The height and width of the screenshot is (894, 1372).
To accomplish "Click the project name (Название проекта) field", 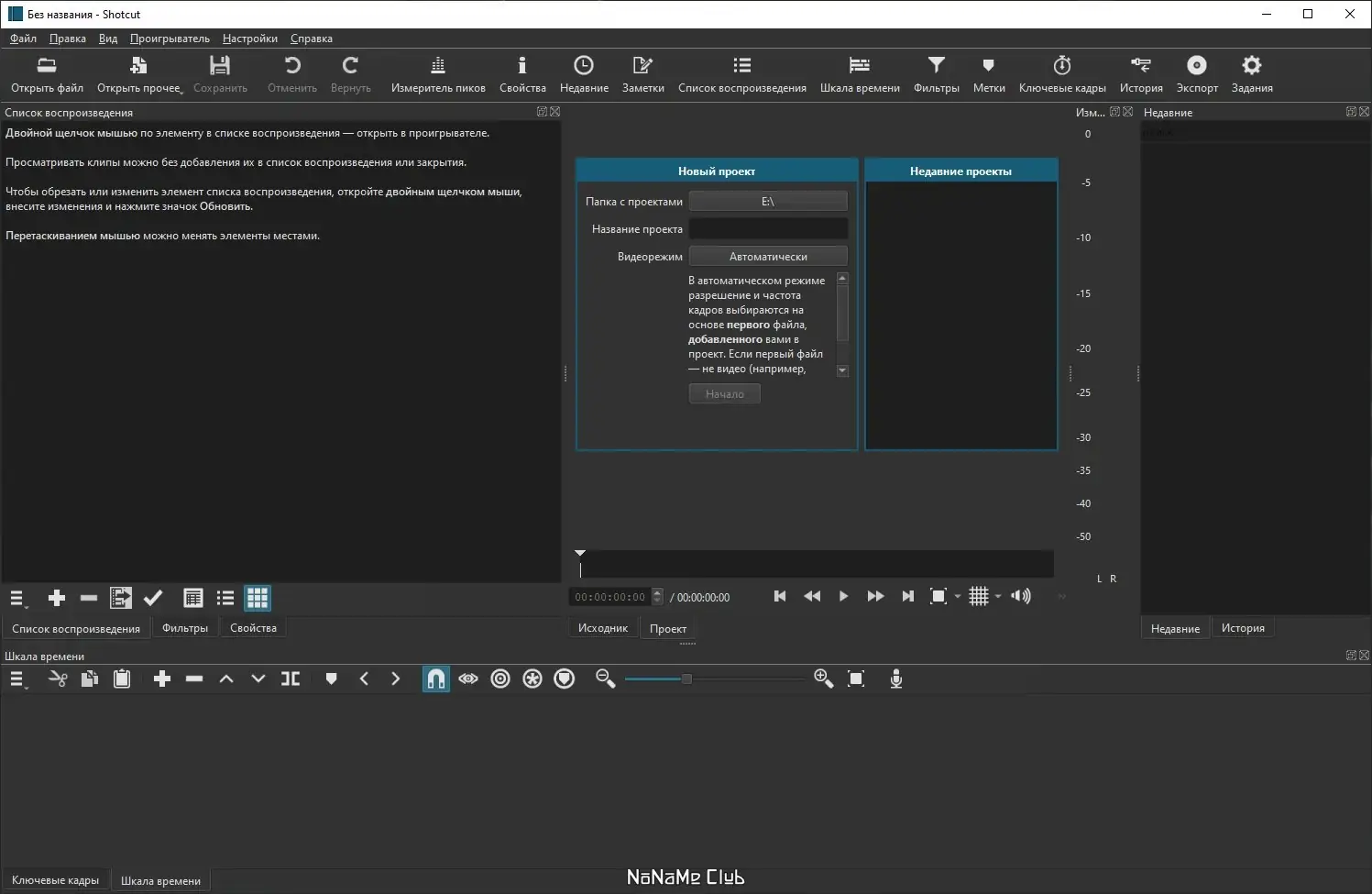I will click(767, 229).
